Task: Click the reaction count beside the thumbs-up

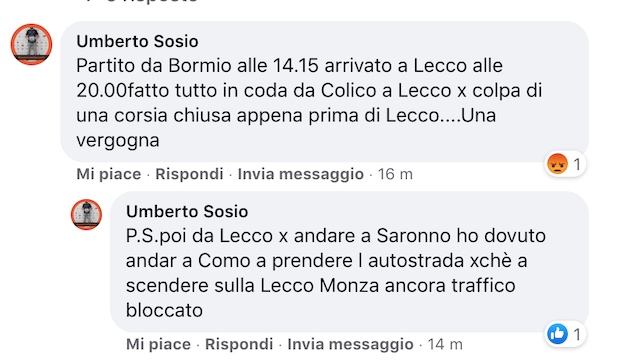Action: (577, 335)
